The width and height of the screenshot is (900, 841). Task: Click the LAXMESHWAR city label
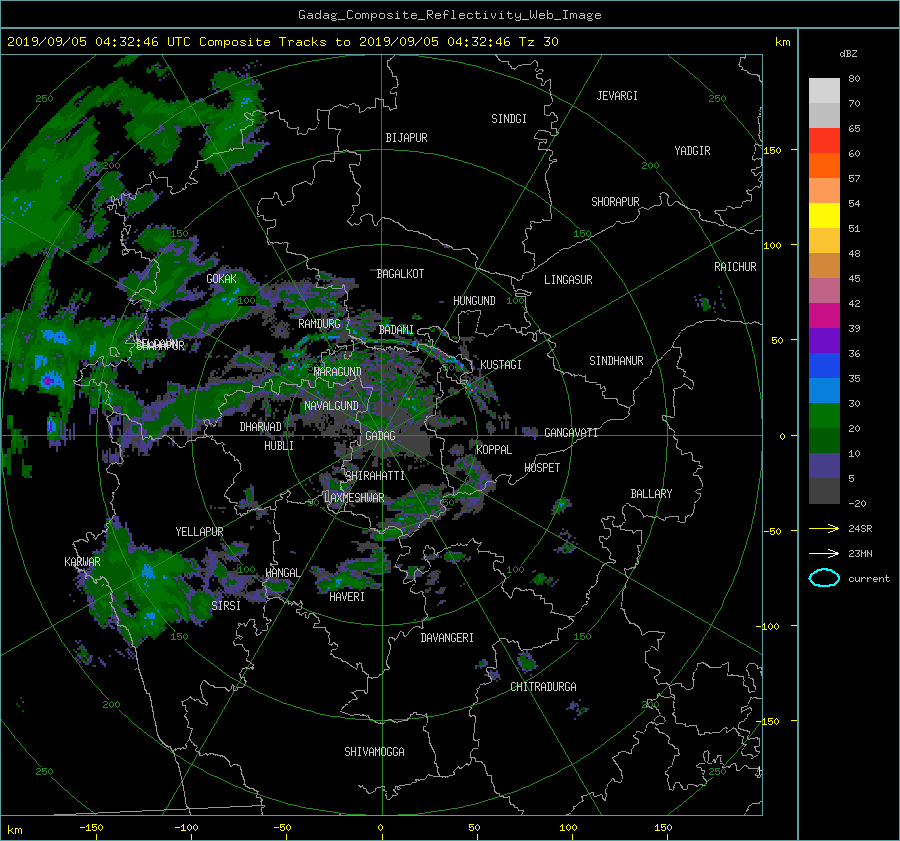pos(354,498)
